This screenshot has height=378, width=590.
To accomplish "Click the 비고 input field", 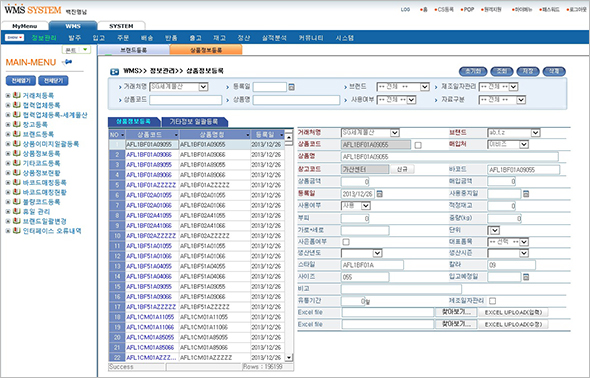I will pos(401,289).
